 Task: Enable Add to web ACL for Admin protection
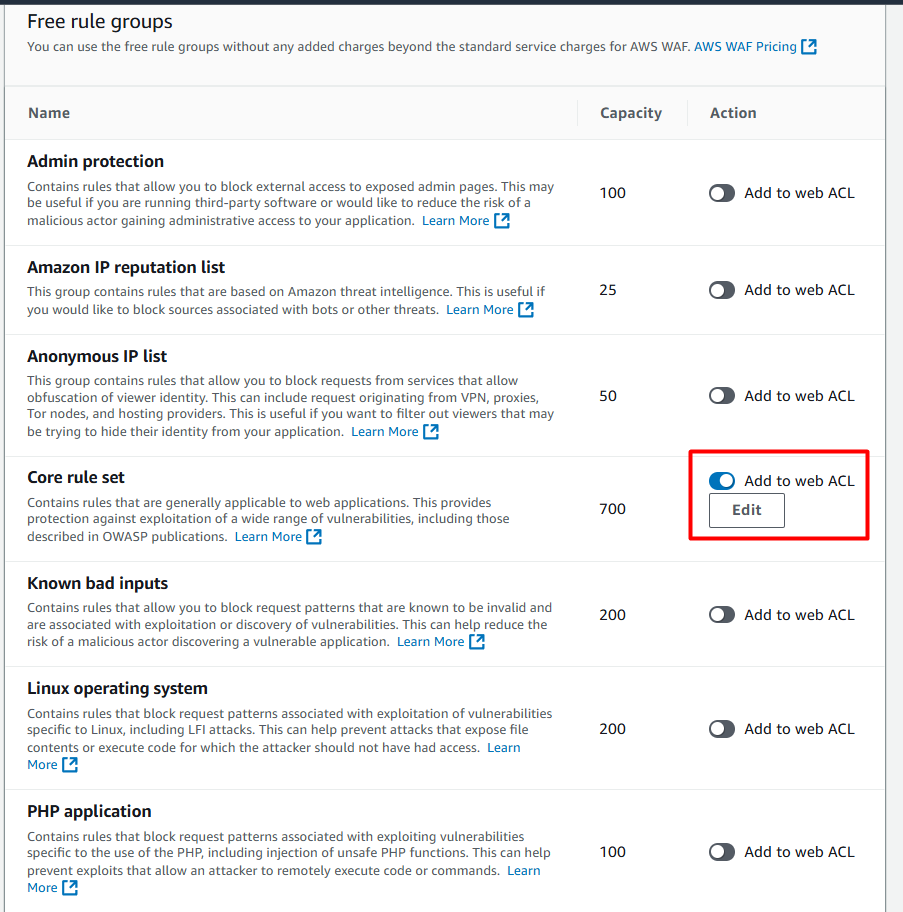coord(721,192)
